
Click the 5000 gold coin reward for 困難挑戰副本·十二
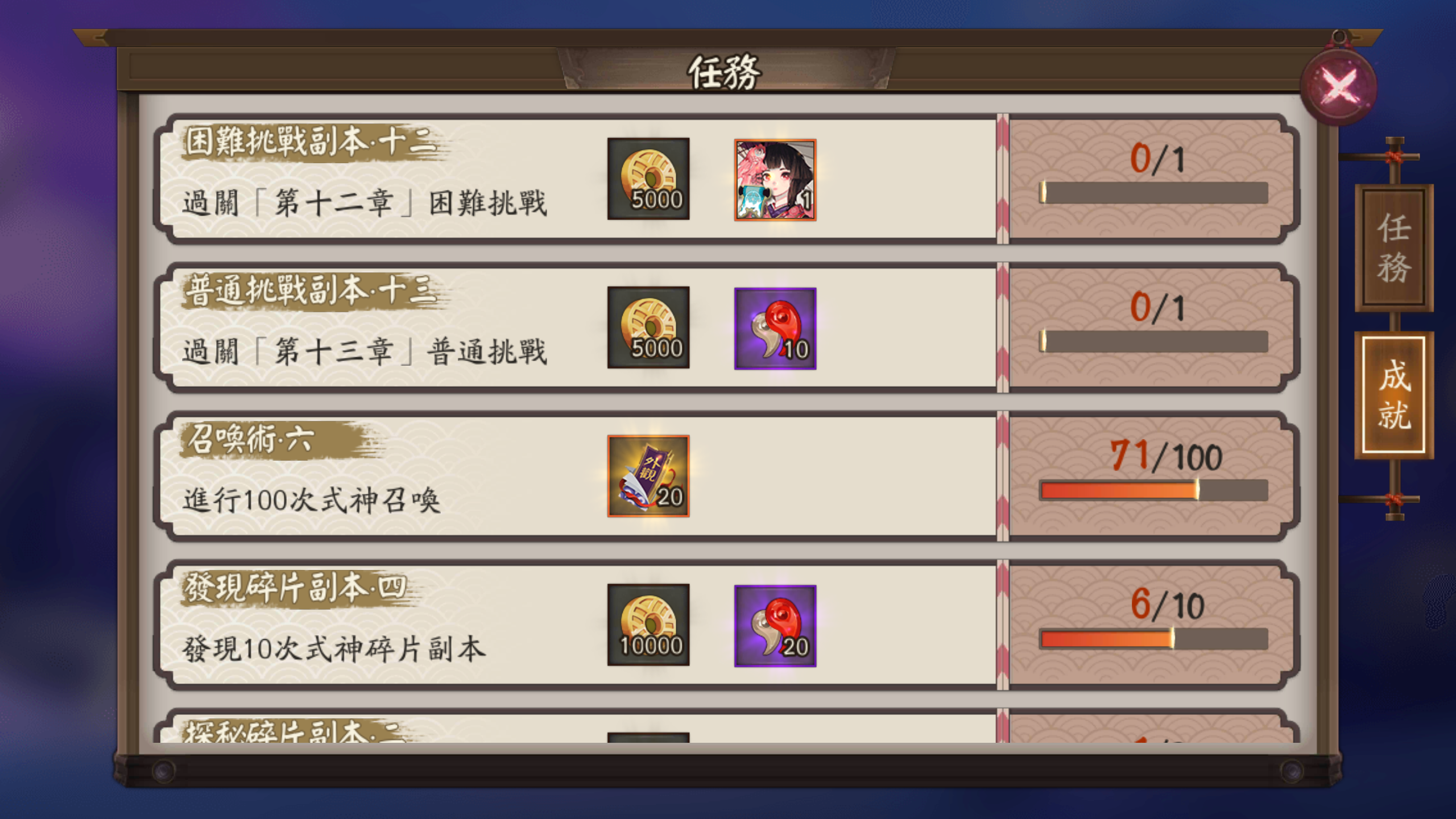pyautogui.click(x=648, y=179)
